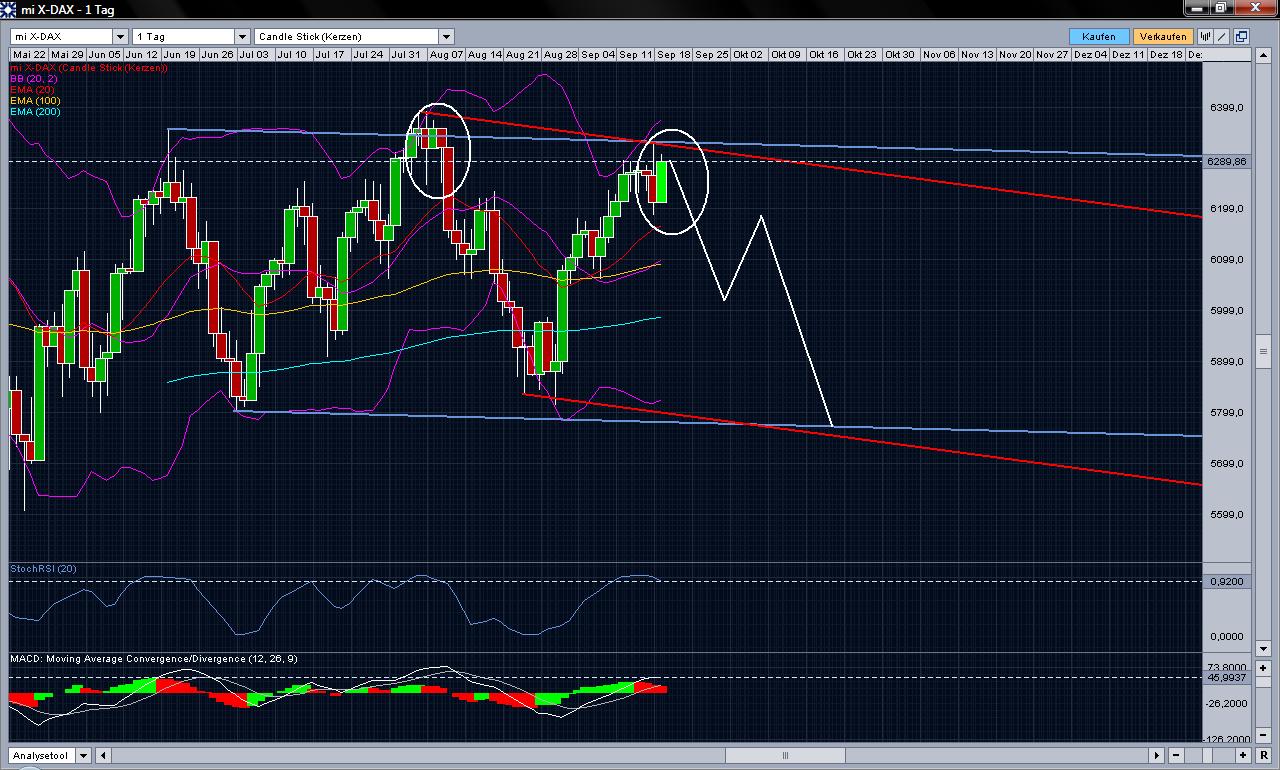Click the current price label 6289,86
The width and height of the screenshot is (1280, 770).
[x=1229, y=161]
